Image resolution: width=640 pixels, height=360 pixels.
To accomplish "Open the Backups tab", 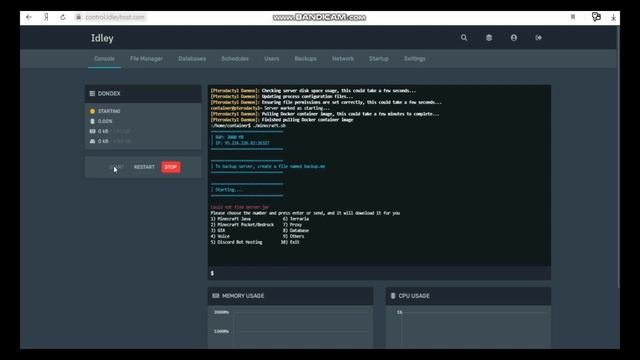I will tap(305, 59).
